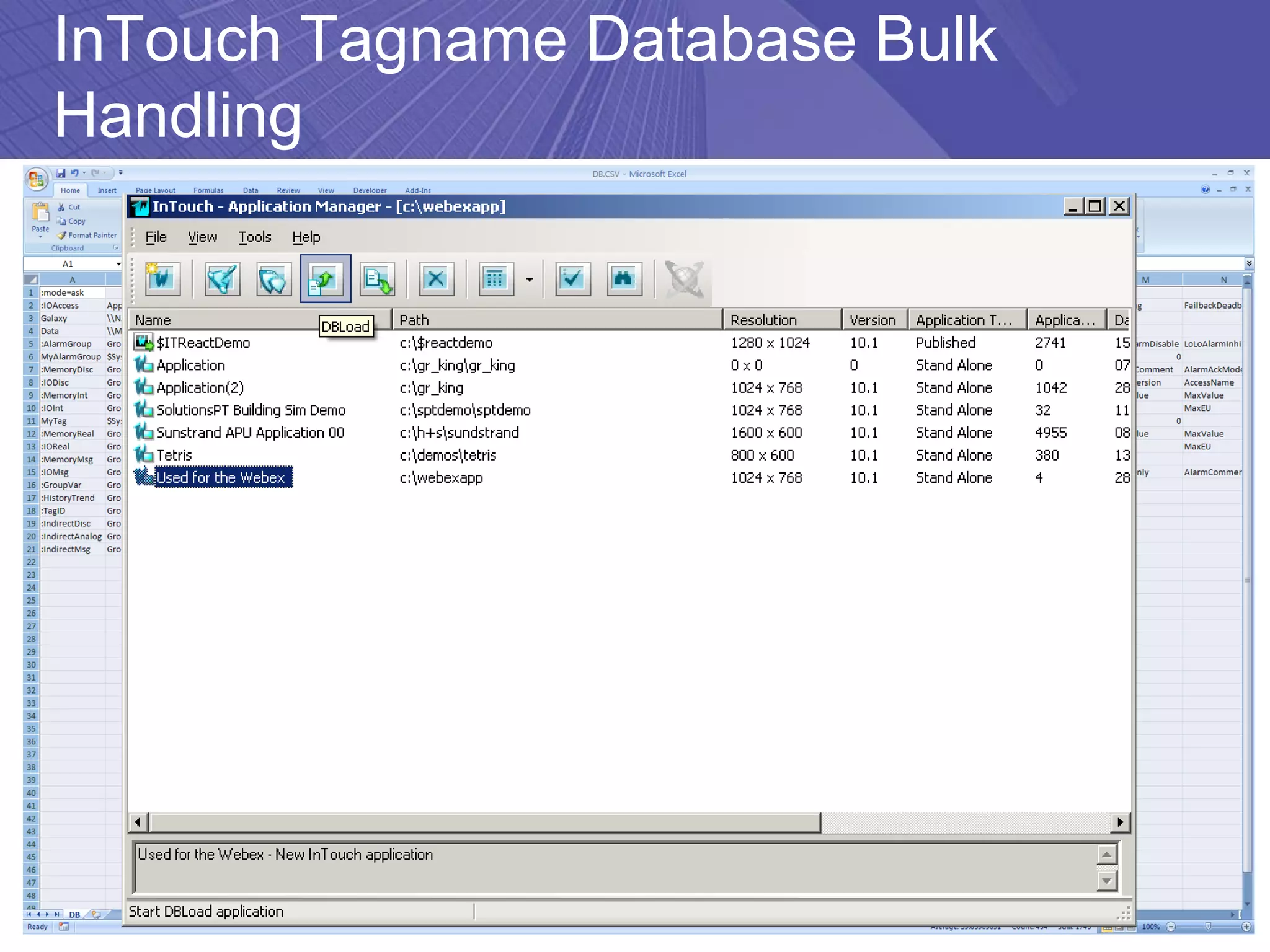This screenshot has width=1270, height=952.
Task: Click the New application wizard toolbar icon
Action: [x=162, y=279]
